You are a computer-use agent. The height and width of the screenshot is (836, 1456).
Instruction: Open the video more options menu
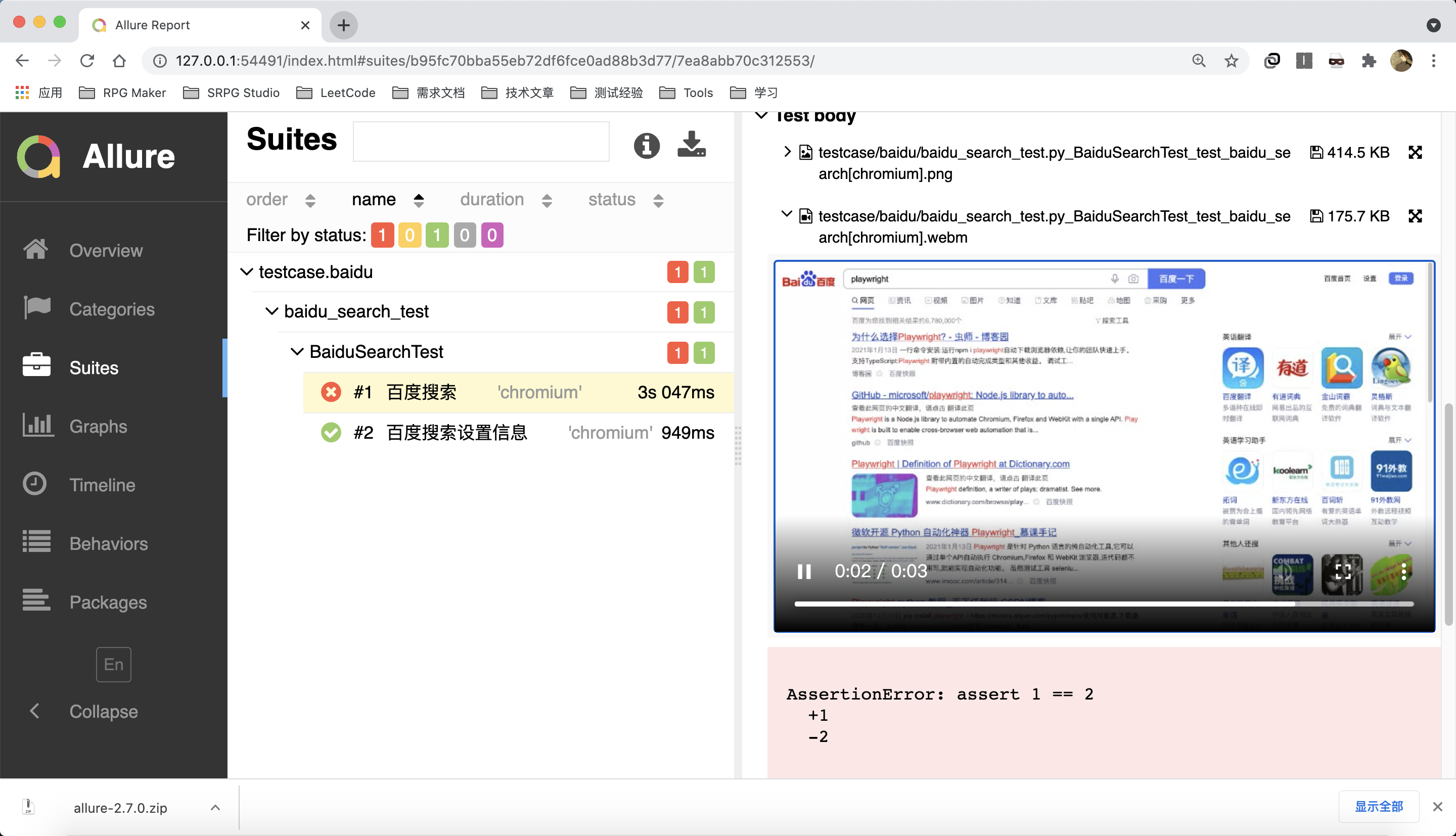(x=1403, y=571)
